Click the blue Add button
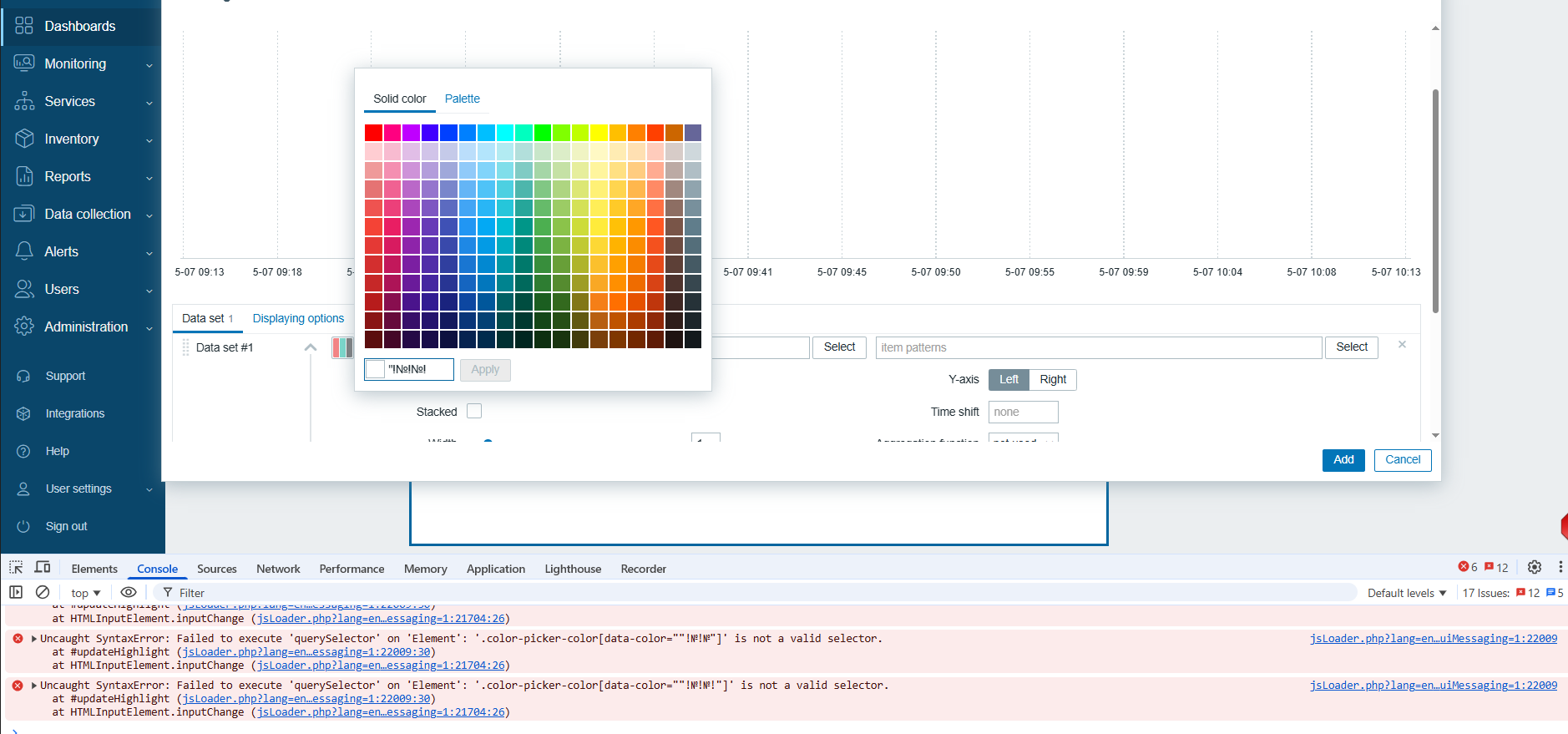 1343,459
